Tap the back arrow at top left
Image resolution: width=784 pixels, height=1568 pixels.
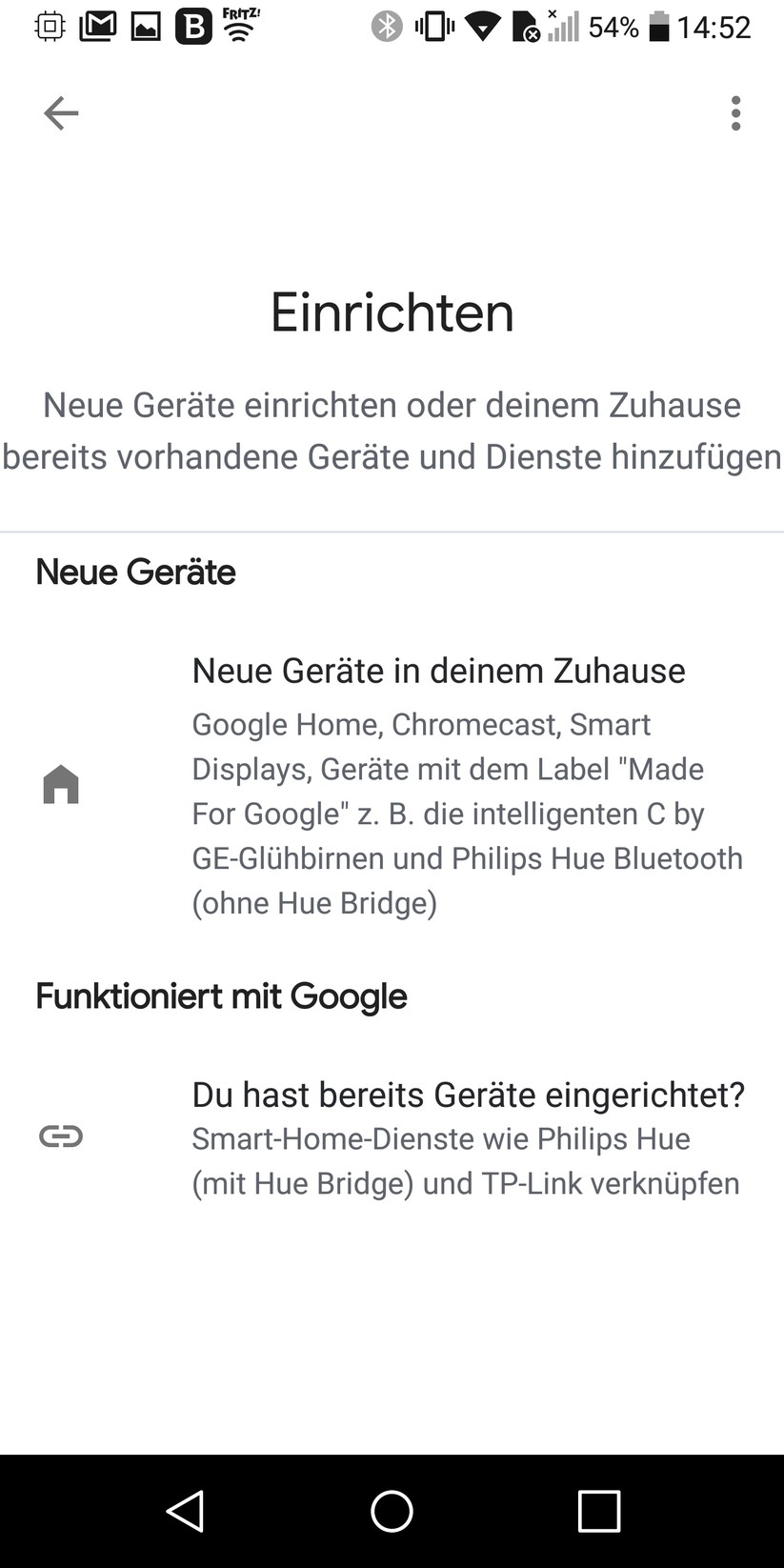(x=61, y=113)
